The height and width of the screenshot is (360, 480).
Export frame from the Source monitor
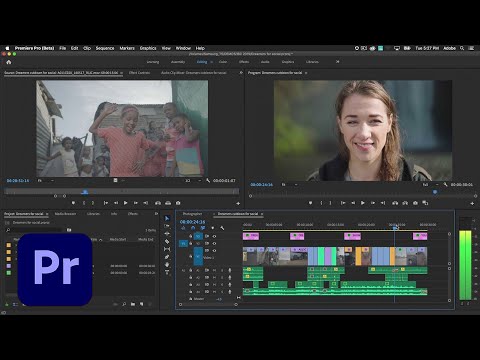point(178,203)
